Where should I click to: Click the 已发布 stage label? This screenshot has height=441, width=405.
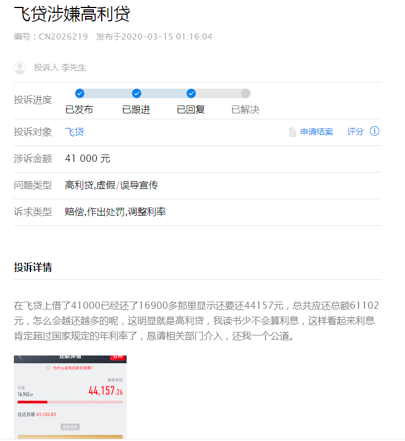(79, 110)
